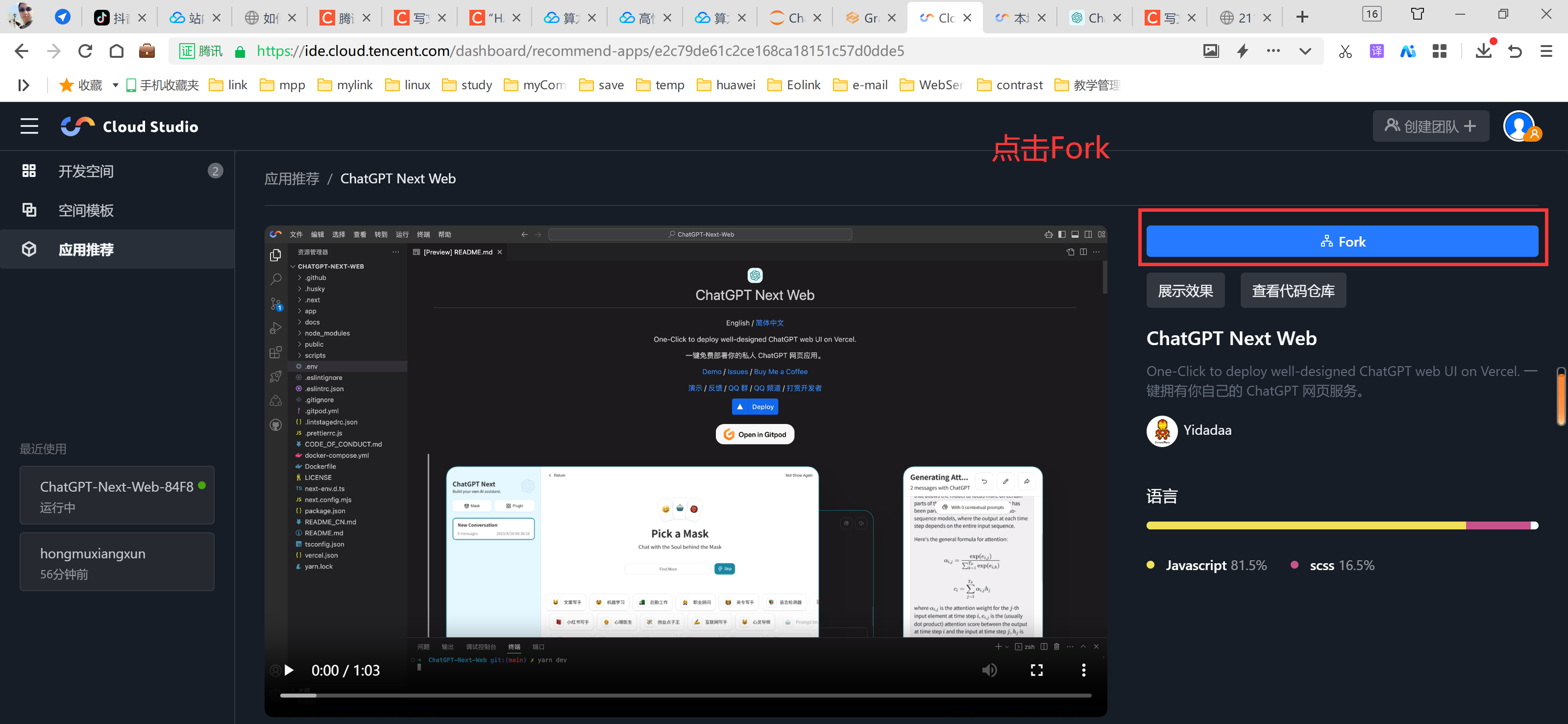Click the video progress bar
This screenshot has height=724, width=1568.
pyautogui.click(x=686, y=696)
